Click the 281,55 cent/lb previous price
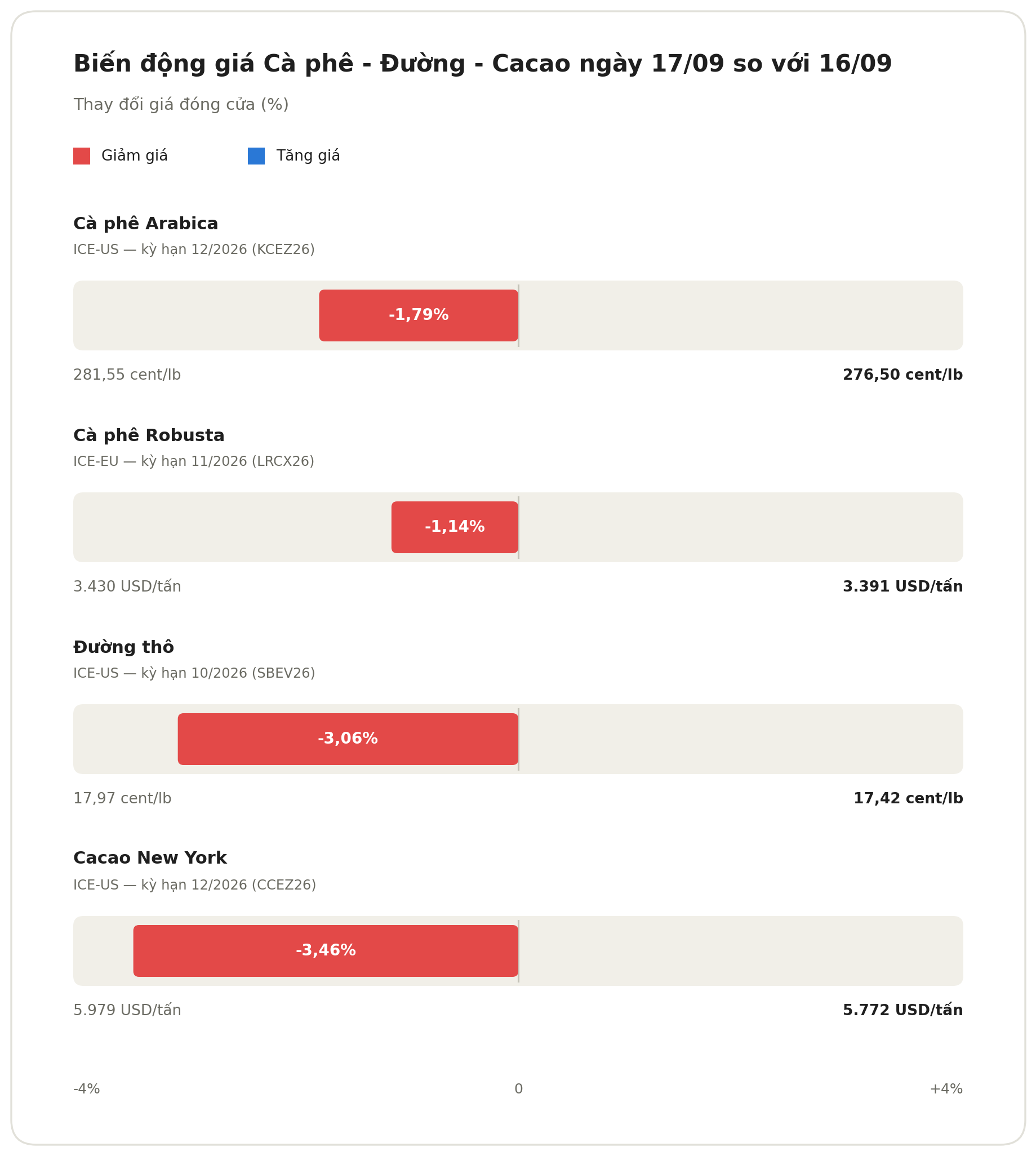This screenshot has height=1156, width=1036. click(127, 375)
